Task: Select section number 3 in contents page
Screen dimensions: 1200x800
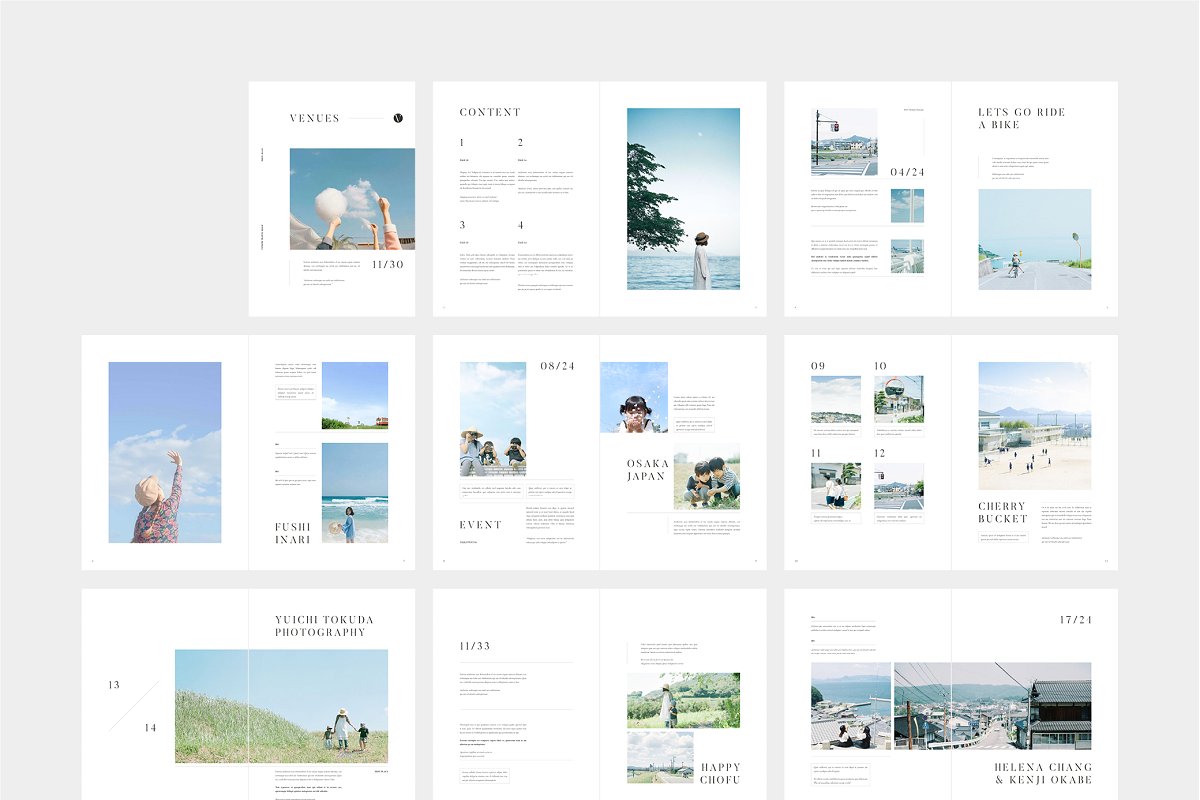Action: 462,225
